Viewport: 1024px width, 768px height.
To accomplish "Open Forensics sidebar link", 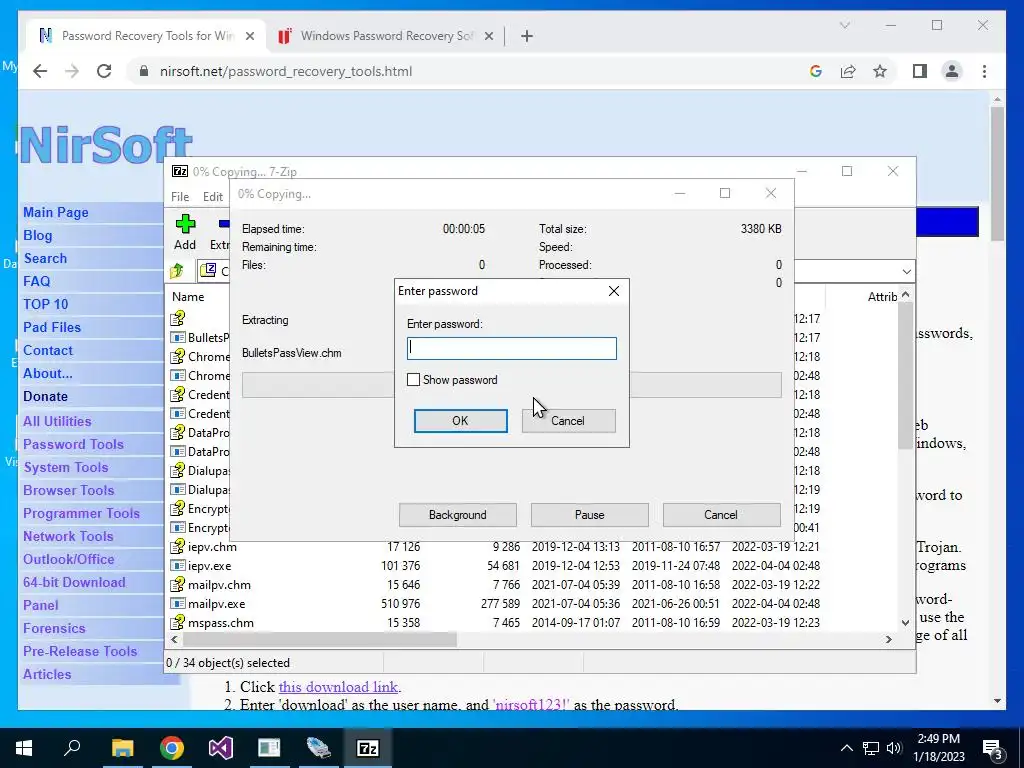I will pos(54,628).
